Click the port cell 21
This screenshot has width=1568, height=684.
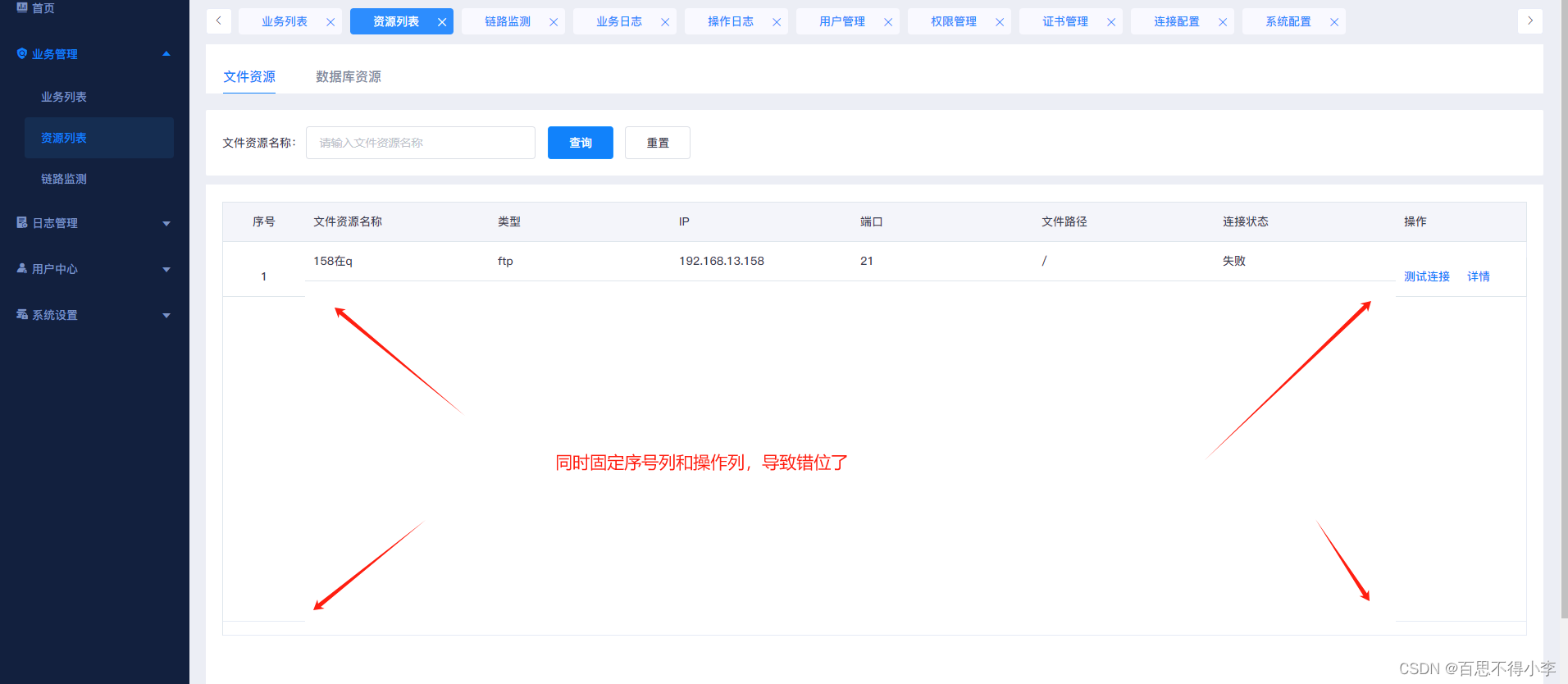(867, 261)
